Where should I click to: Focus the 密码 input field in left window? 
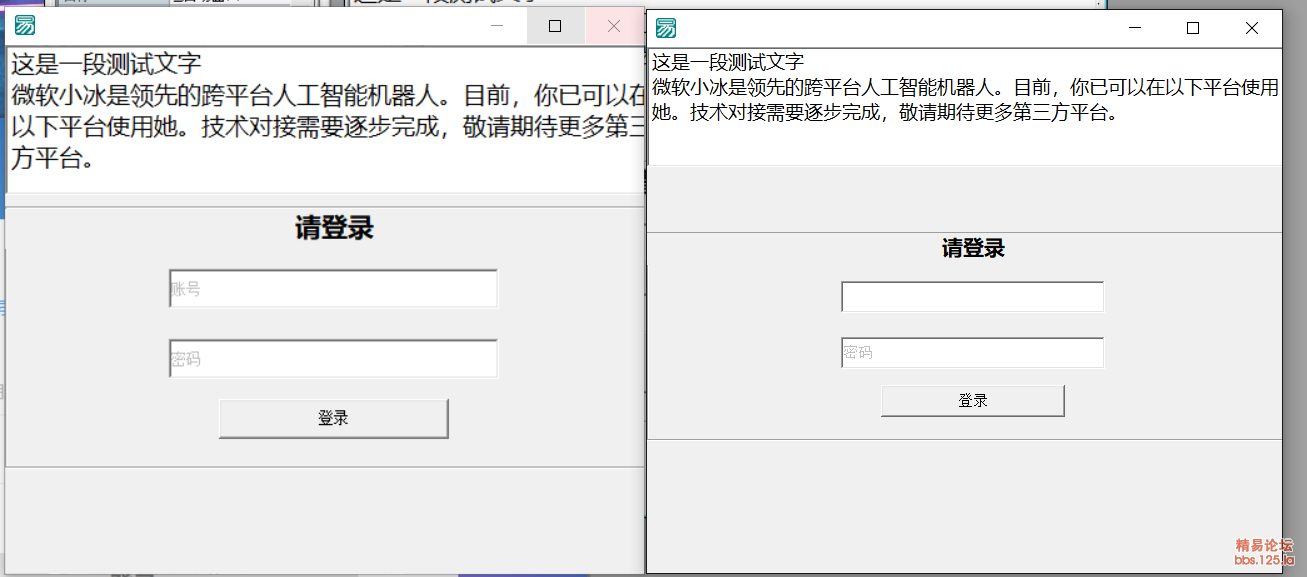click(x=333, y=359)
